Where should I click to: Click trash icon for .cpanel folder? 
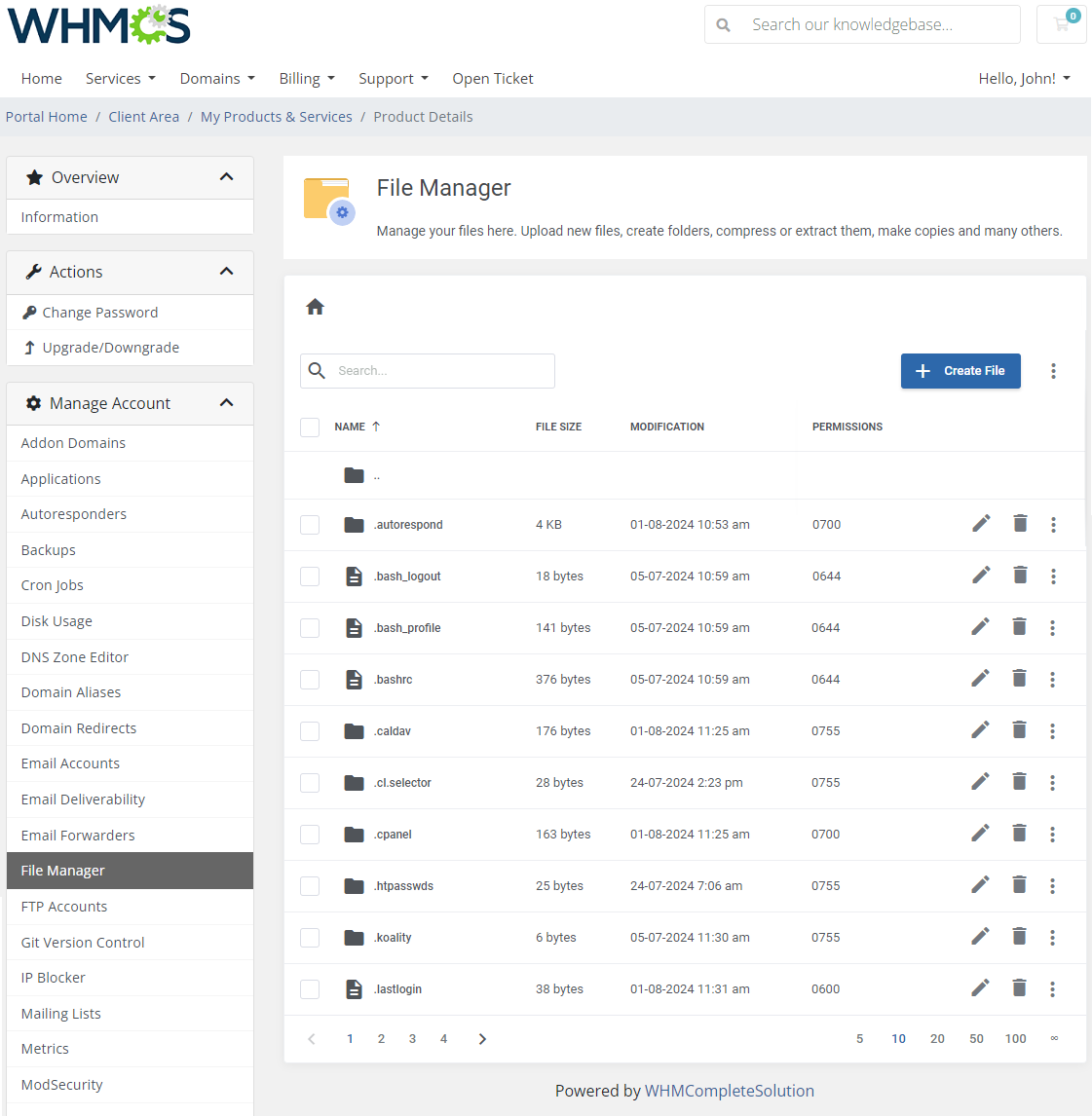click(x=1019, y=834)
